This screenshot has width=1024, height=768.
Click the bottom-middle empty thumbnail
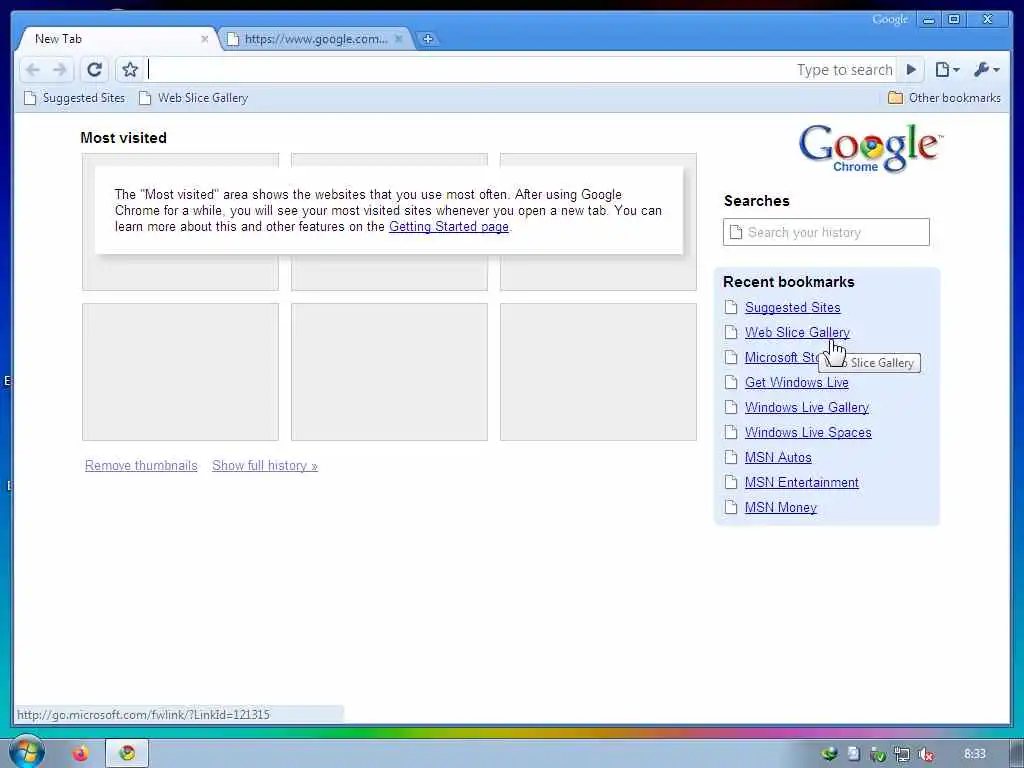[x=389, y=372]
